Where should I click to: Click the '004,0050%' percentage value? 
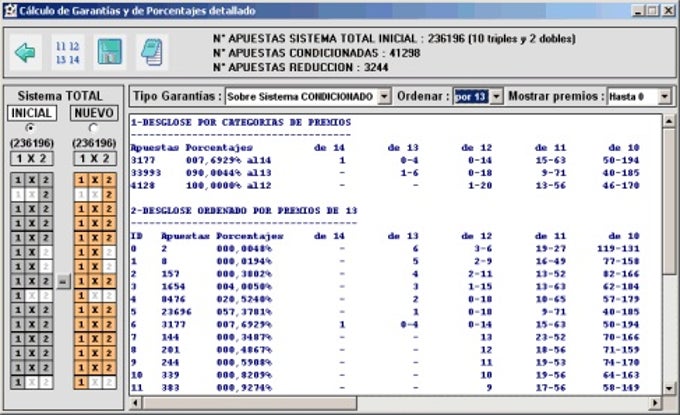point(244,287)
